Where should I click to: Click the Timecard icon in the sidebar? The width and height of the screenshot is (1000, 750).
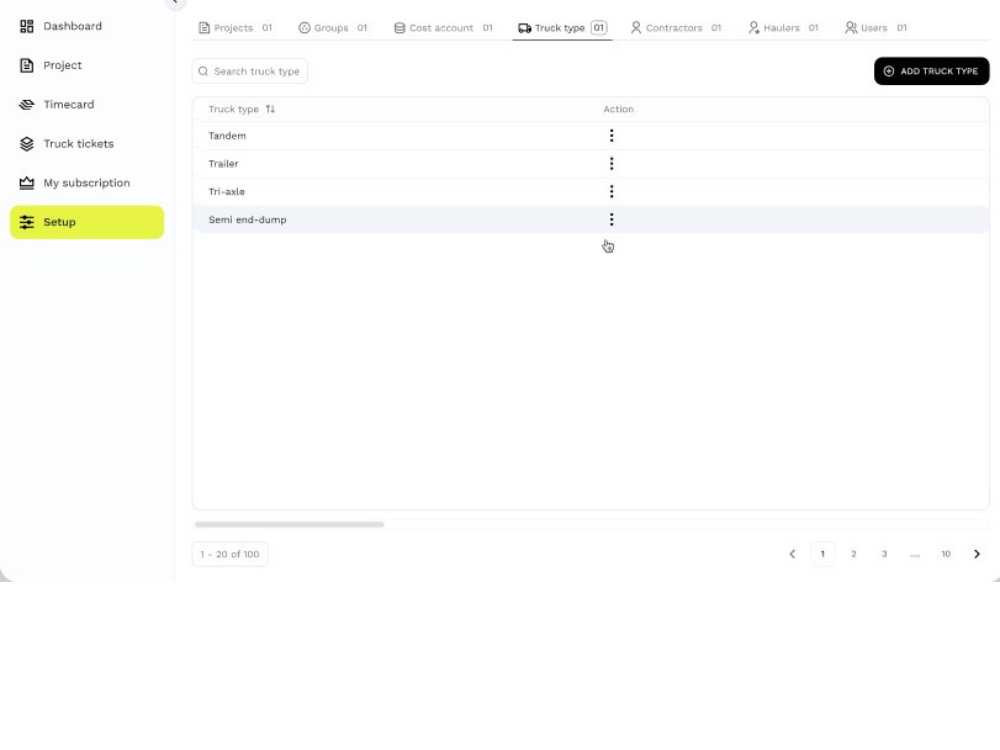click(27, 105)
